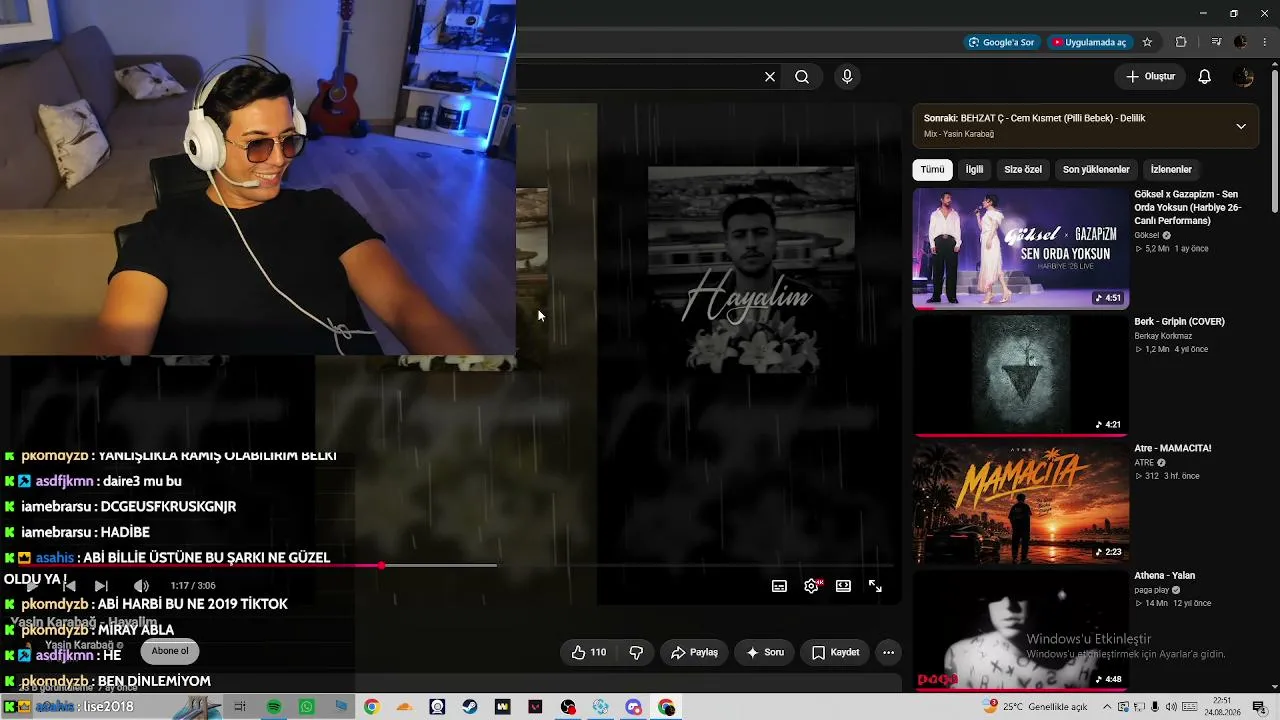
Task: Open the Atre MAMACITA video thumbnail
Action: point(1020,503)
